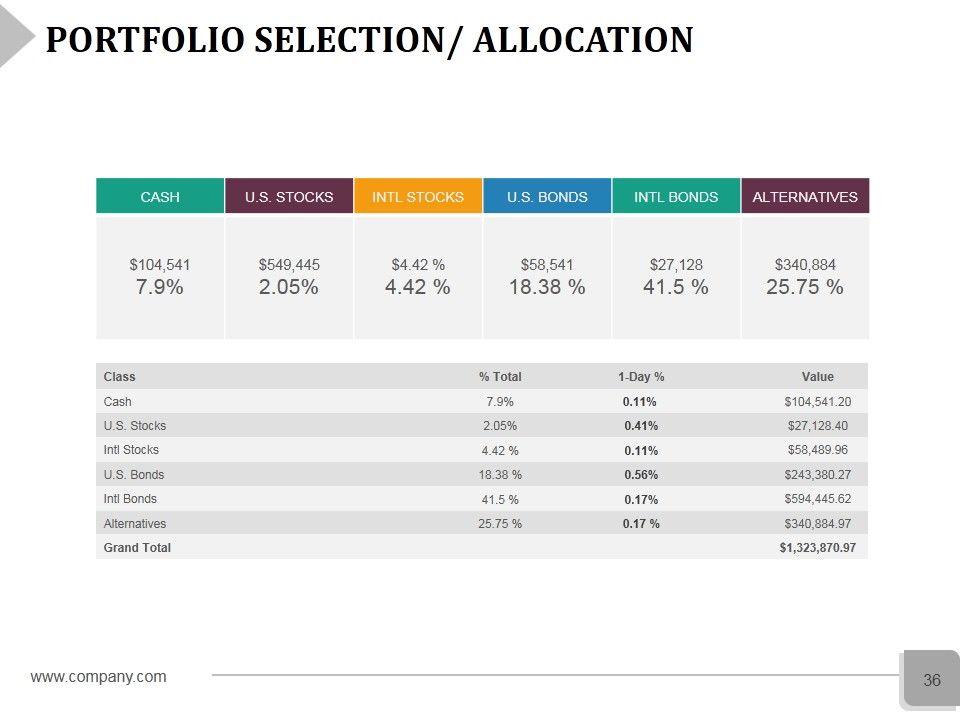Image resolution: width=960 pixels, height=720 pixels.
Task: Select the Portfolio Selection/Allocation title text
Action: (x=369, y=40)
